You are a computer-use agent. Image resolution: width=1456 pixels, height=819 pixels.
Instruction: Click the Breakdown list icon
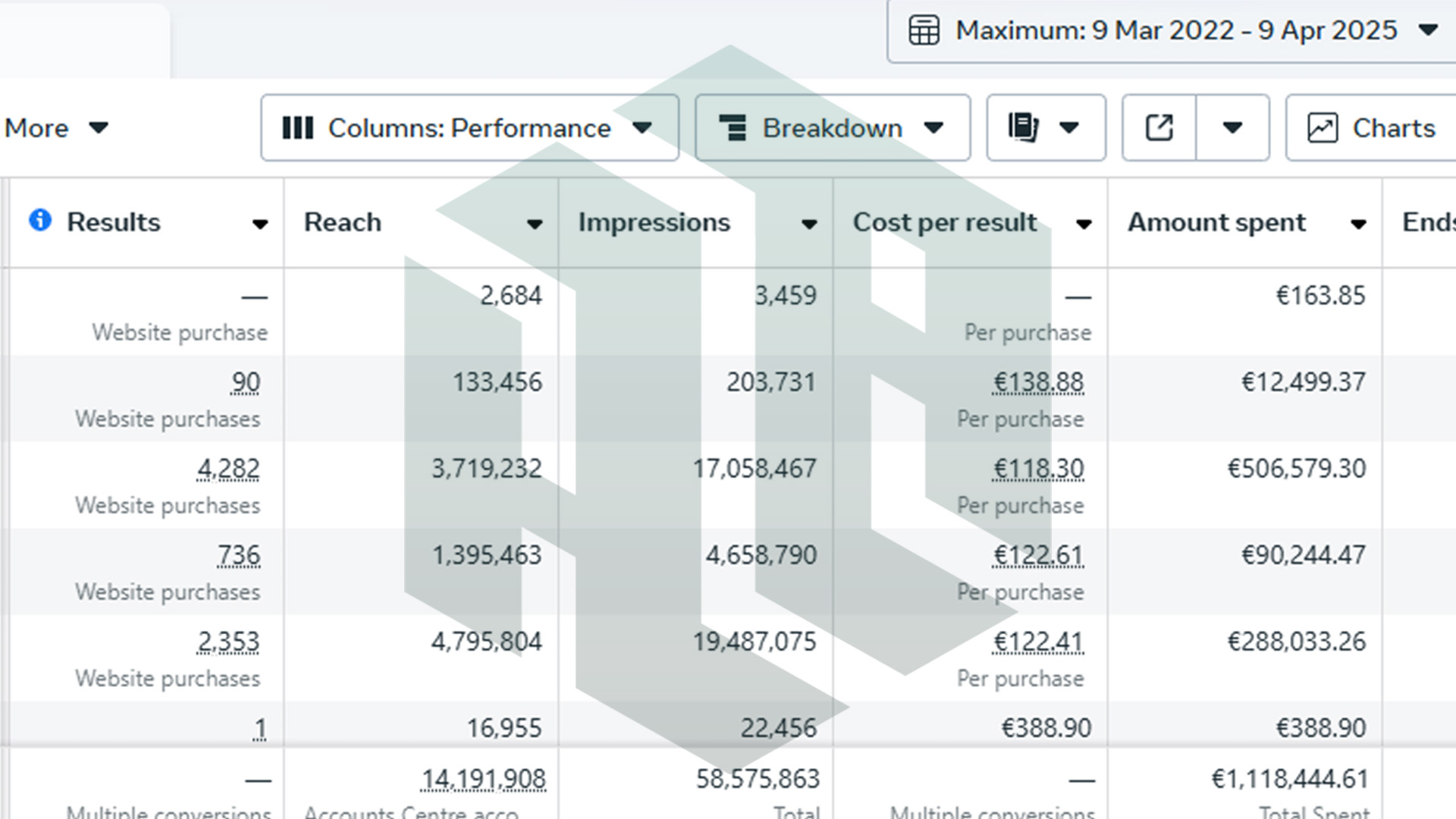(x=733, y=127)
